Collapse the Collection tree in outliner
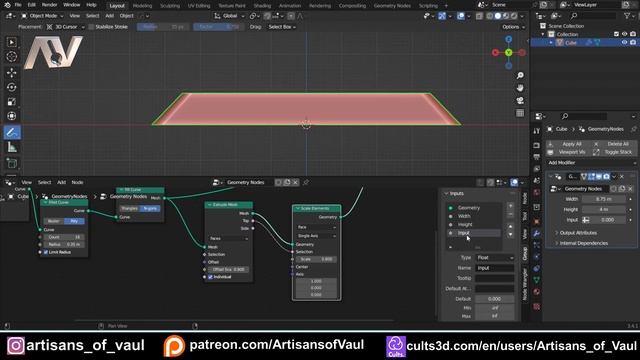Screen dimensions: 640x360 point(543,34)
